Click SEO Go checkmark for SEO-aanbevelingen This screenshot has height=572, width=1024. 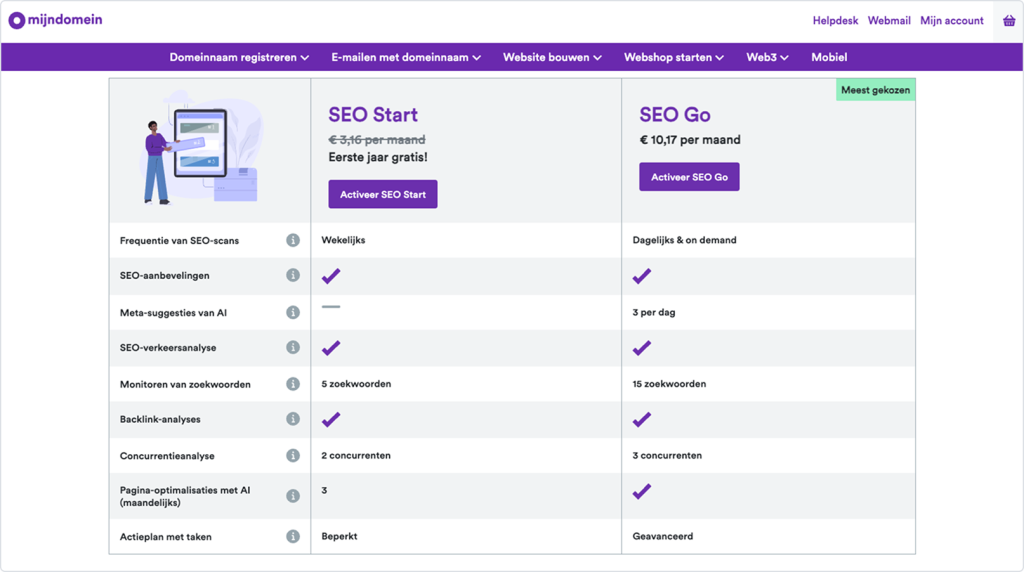click(642, 276)
